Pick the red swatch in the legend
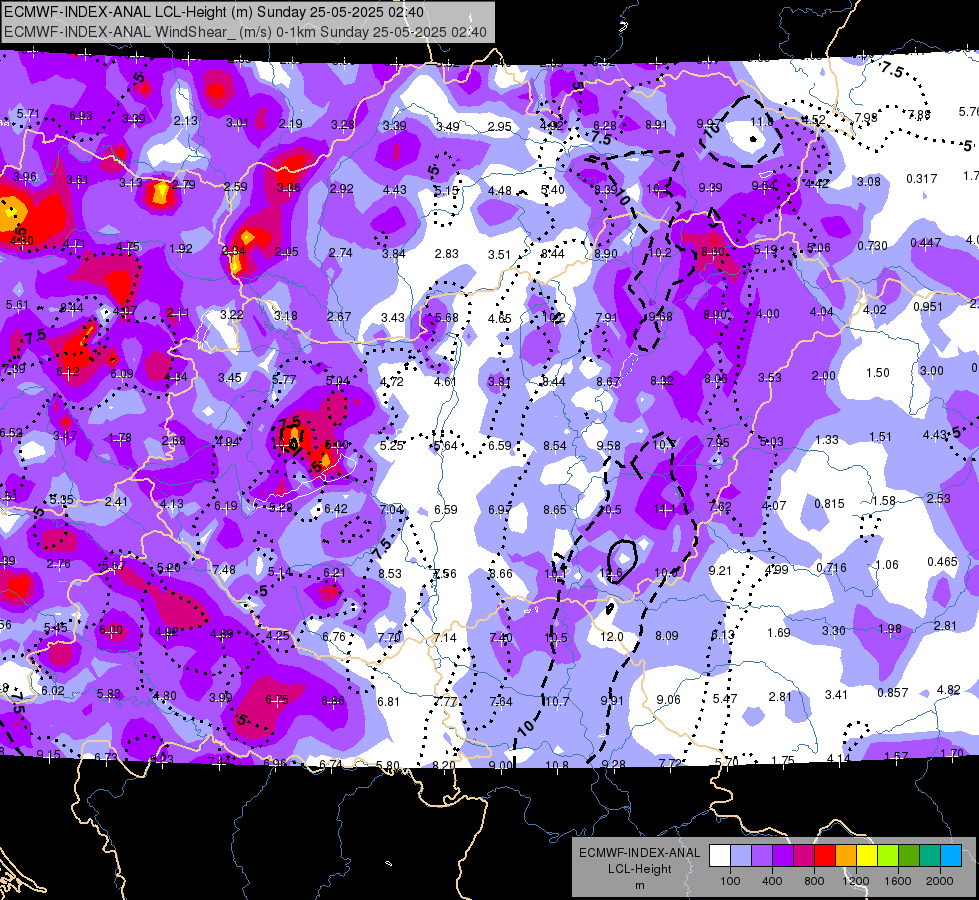979x900 pixels. pos(825,856)
